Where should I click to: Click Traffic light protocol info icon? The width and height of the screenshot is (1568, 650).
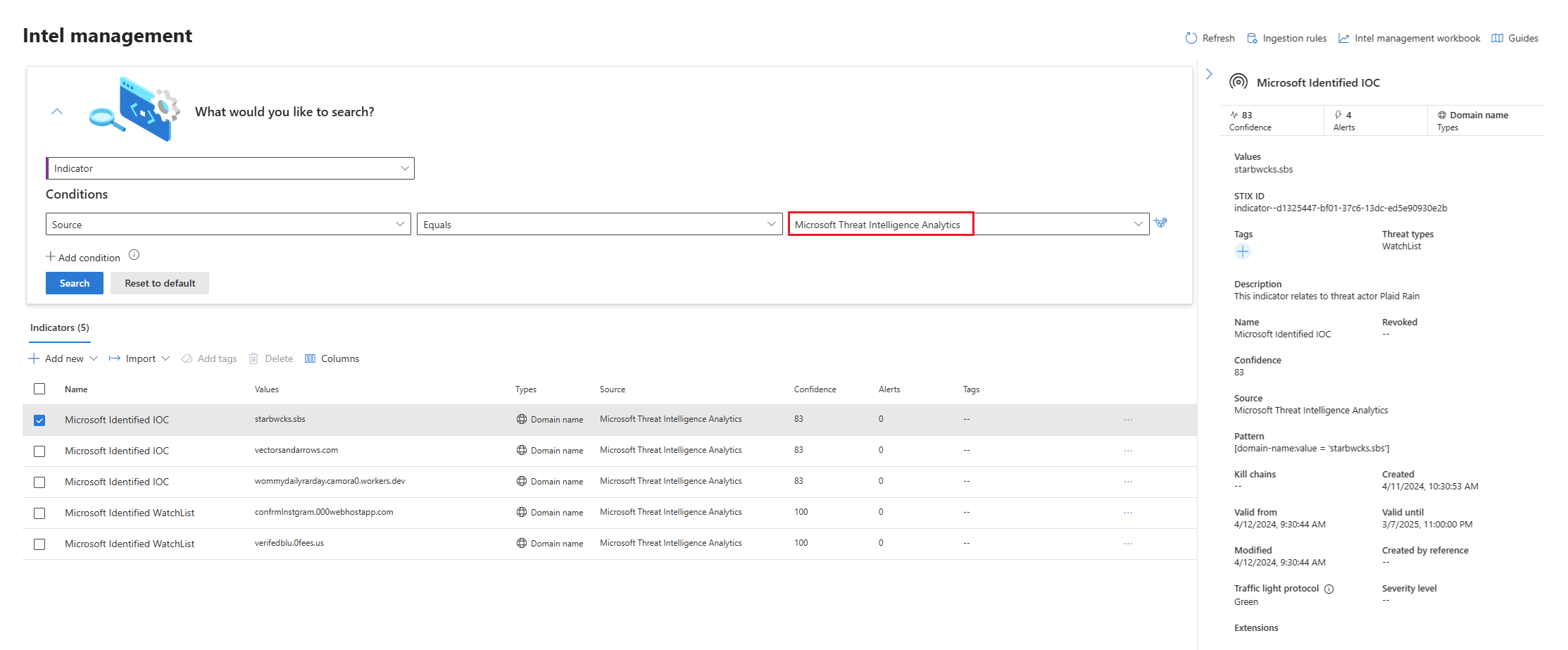(x=1329, y=589)
